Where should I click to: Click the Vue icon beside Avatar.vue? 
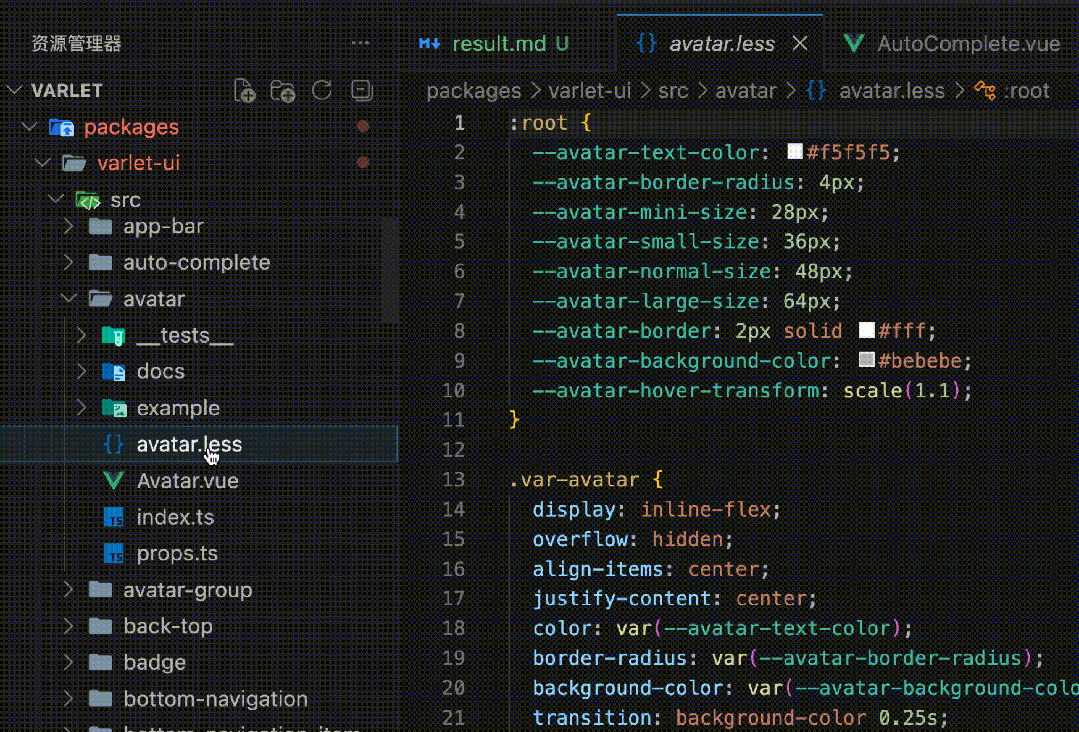114,480
